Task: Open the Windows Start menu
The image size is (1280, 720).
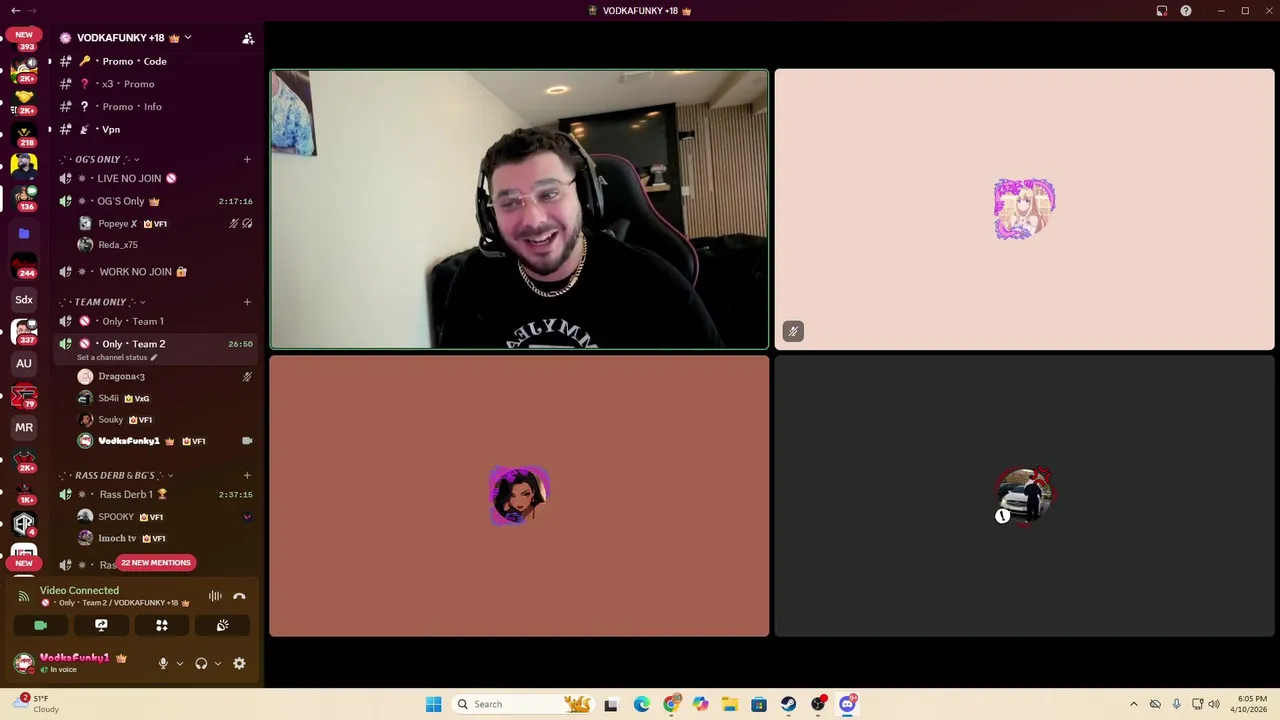Action: pos(433,704)
